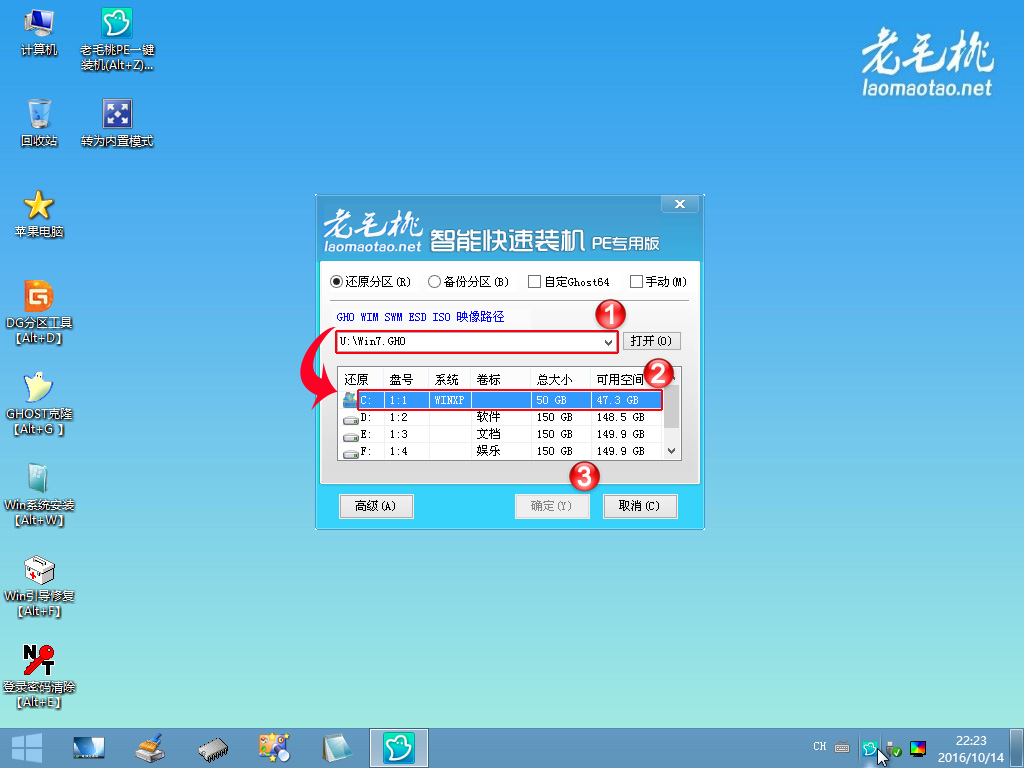Open the 转为内置模式 desktop icon
1024x768 pixels.
[x=117, y=115]
